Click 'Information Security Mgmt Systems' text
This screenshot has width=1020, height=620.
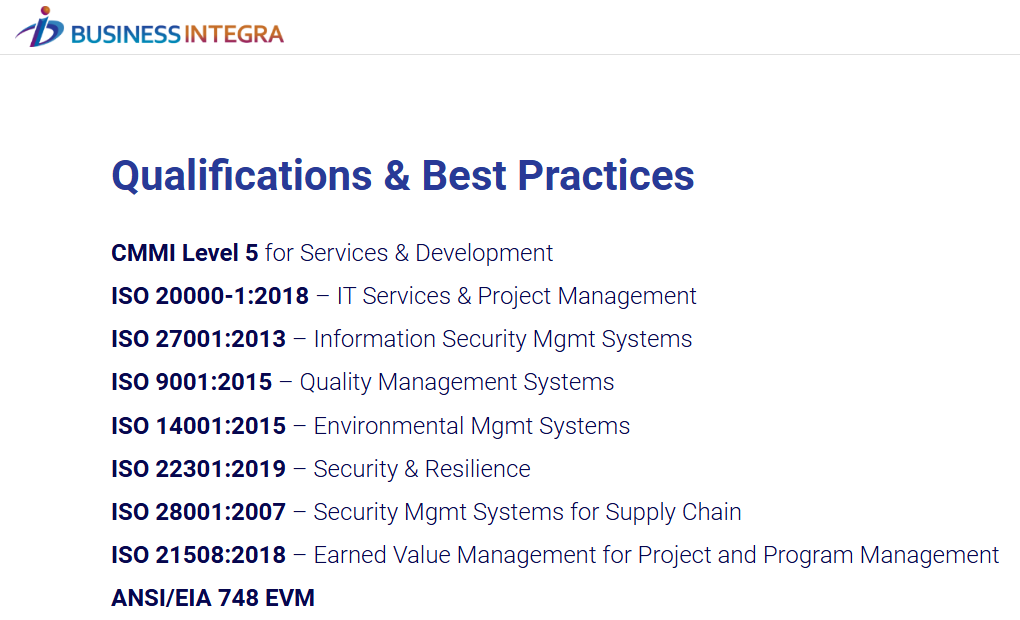[503, 339]
